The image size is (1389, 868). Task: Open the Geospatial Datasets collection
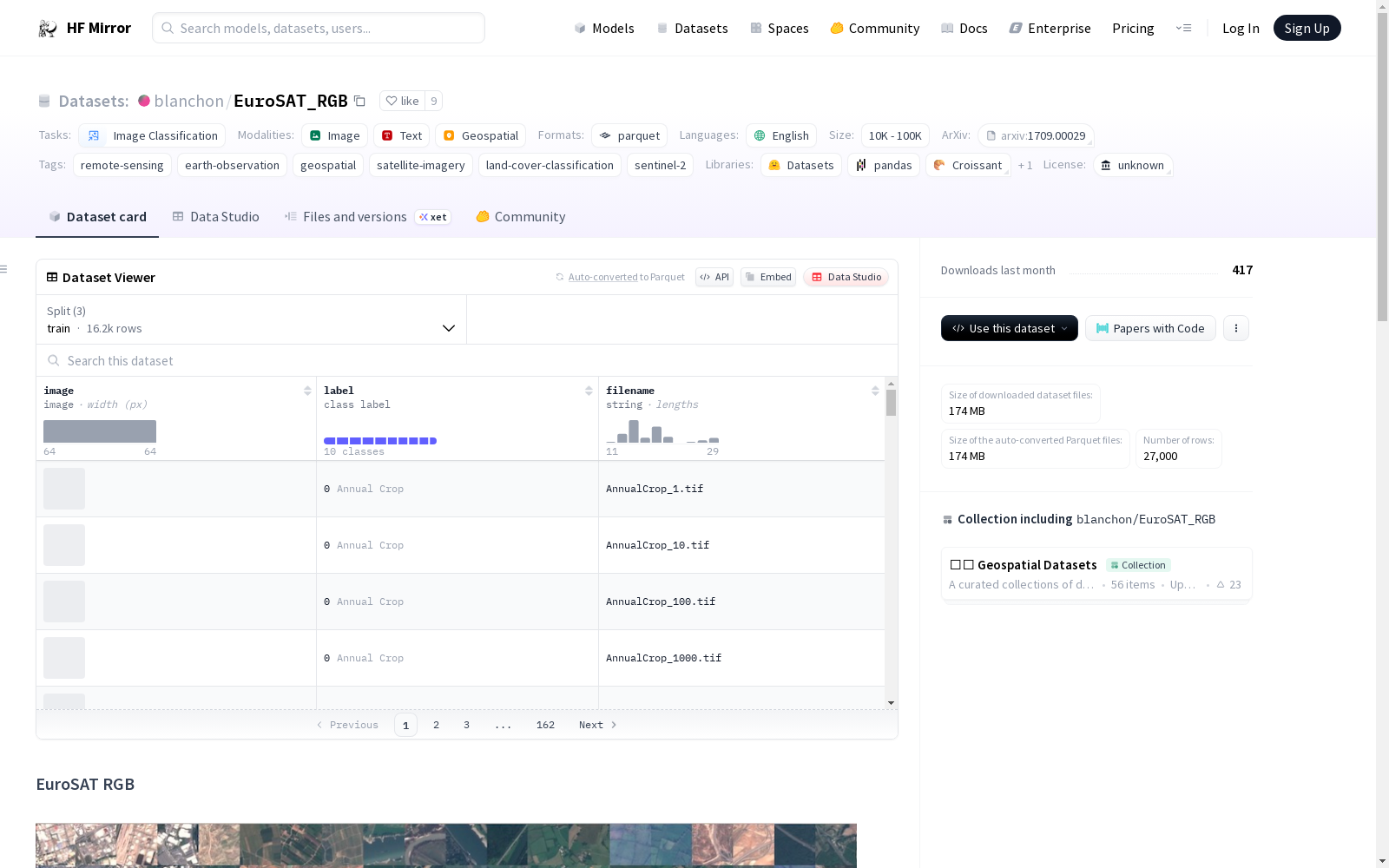[1096, 574]
